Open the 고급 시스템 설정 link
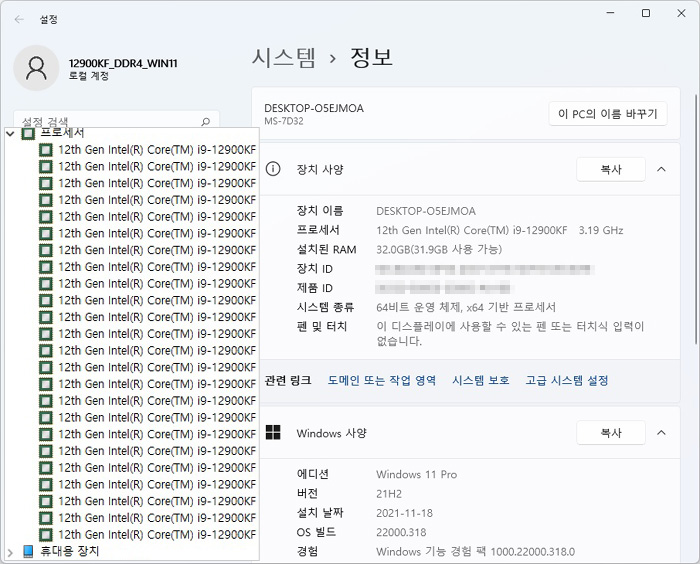The image size is (700, 564). pyautogui.click(x=567, y=380)
